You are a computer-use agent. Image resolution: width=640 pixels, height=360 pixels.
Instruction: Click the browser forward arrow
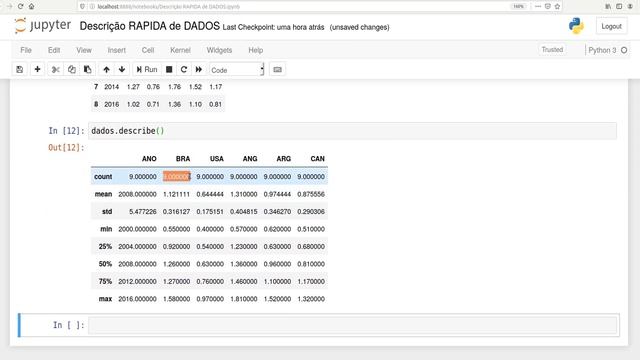(9, 7)
